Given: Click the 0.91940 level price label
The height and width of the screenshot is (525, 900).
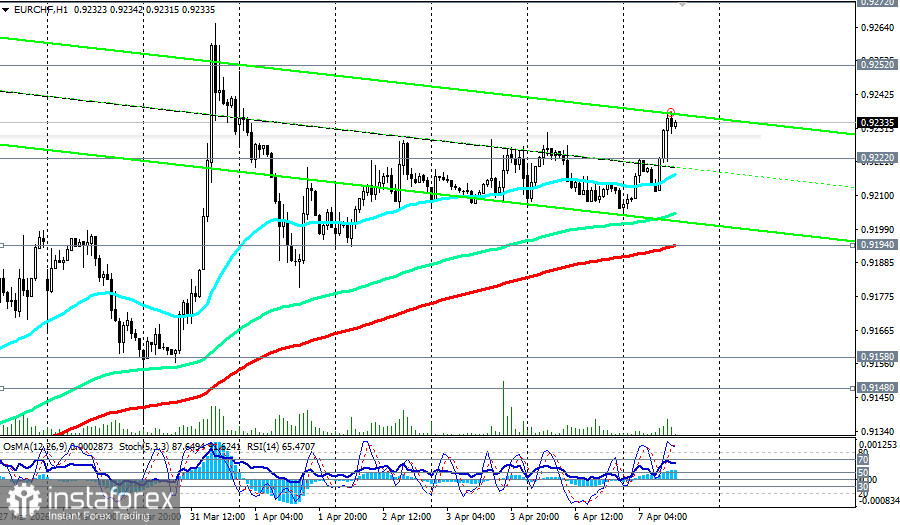Looking at the screenshot, I should pos(876,245).
